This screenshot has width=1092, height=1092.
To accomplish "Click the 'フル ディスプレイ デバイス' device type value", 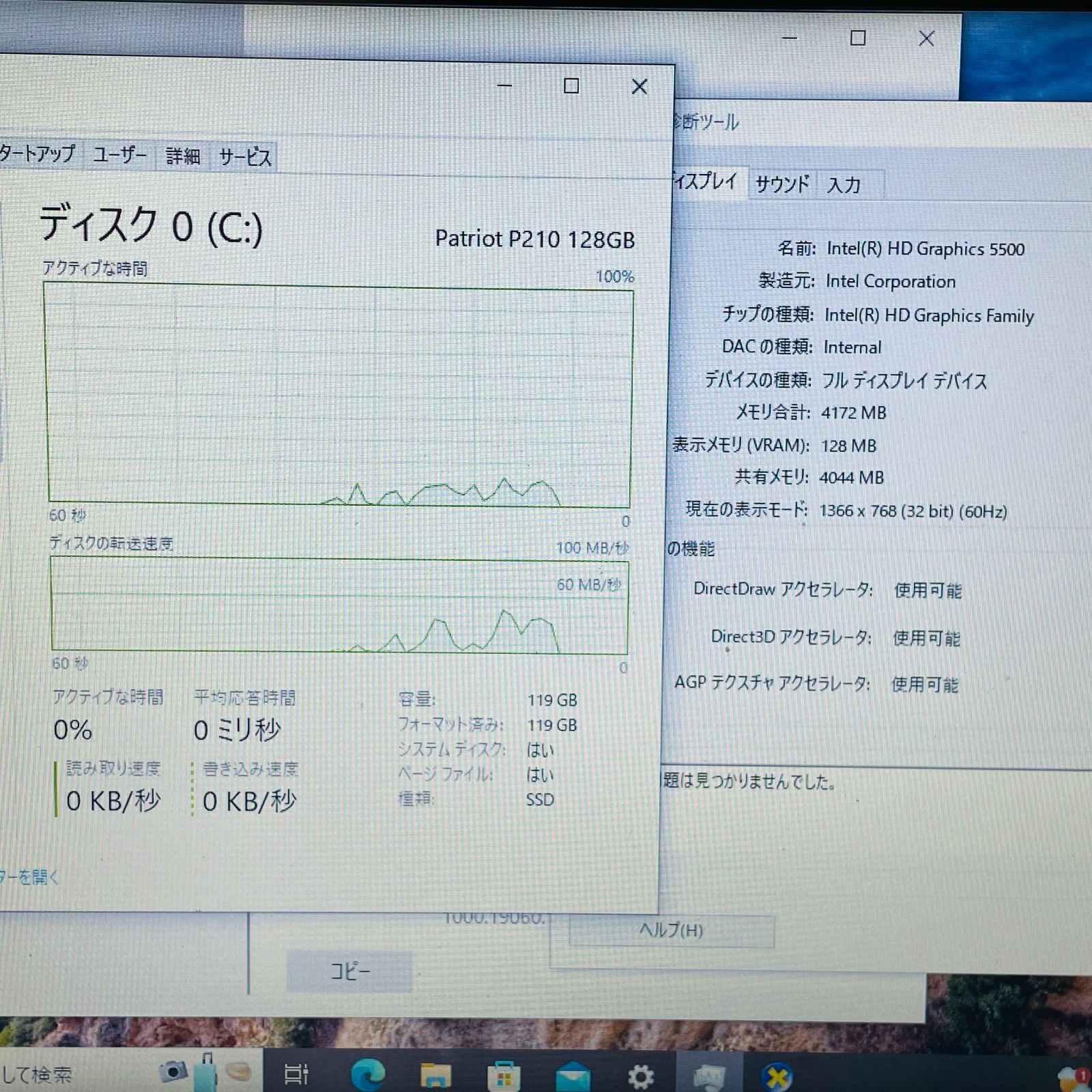I will (x=904, y=380).
